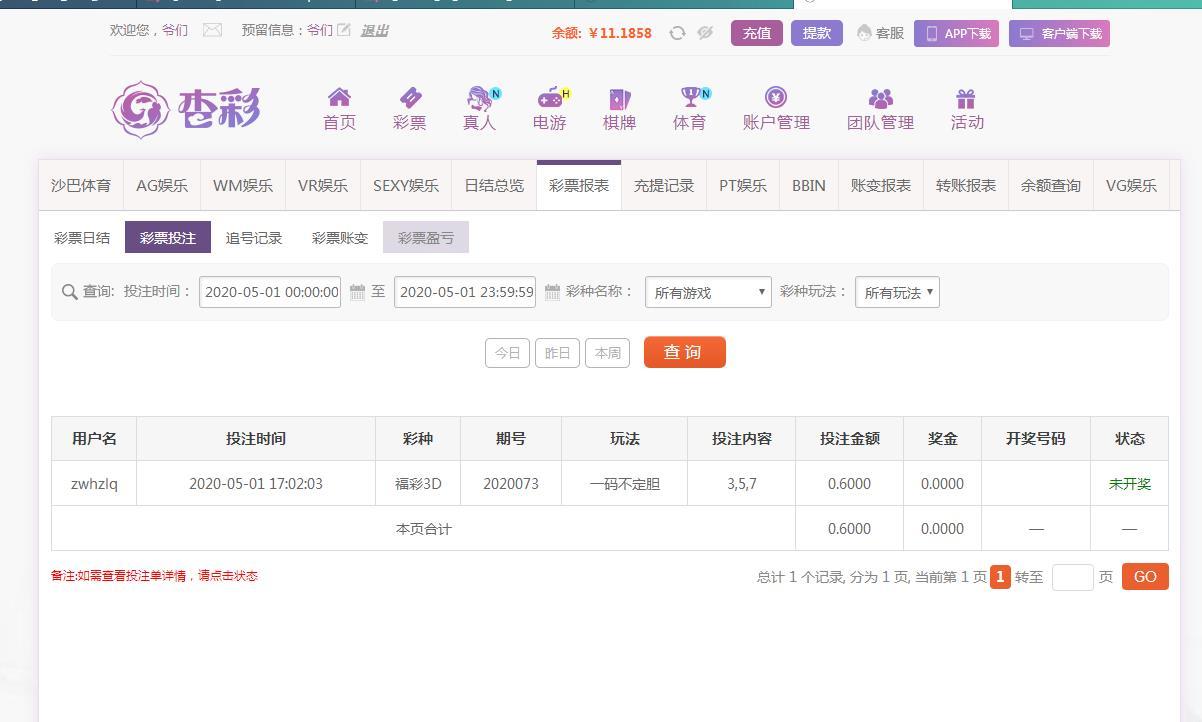Switch to SEXY娱乐 tab

(x=406, y=185)
